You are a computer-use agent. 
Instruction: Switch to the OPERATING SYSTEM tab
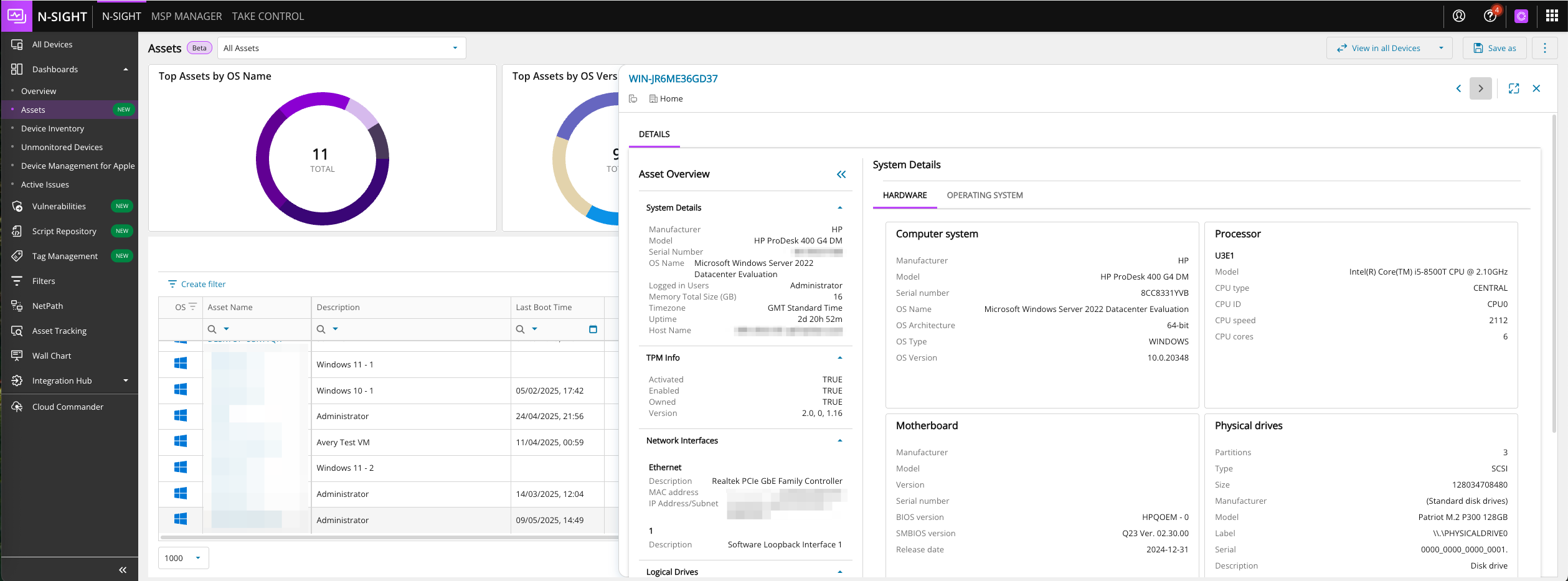[x=984, y=195]
